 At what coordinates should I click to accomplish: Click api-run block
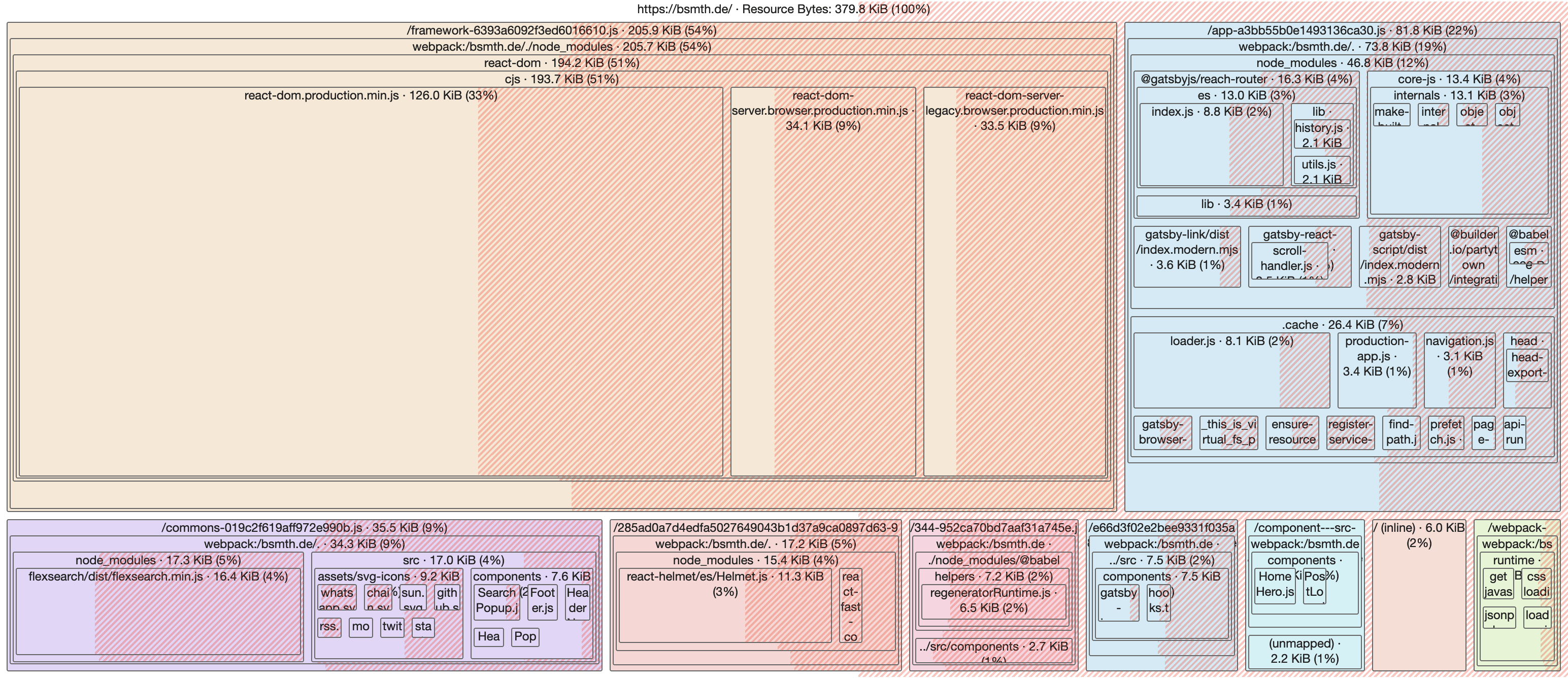1514,432
